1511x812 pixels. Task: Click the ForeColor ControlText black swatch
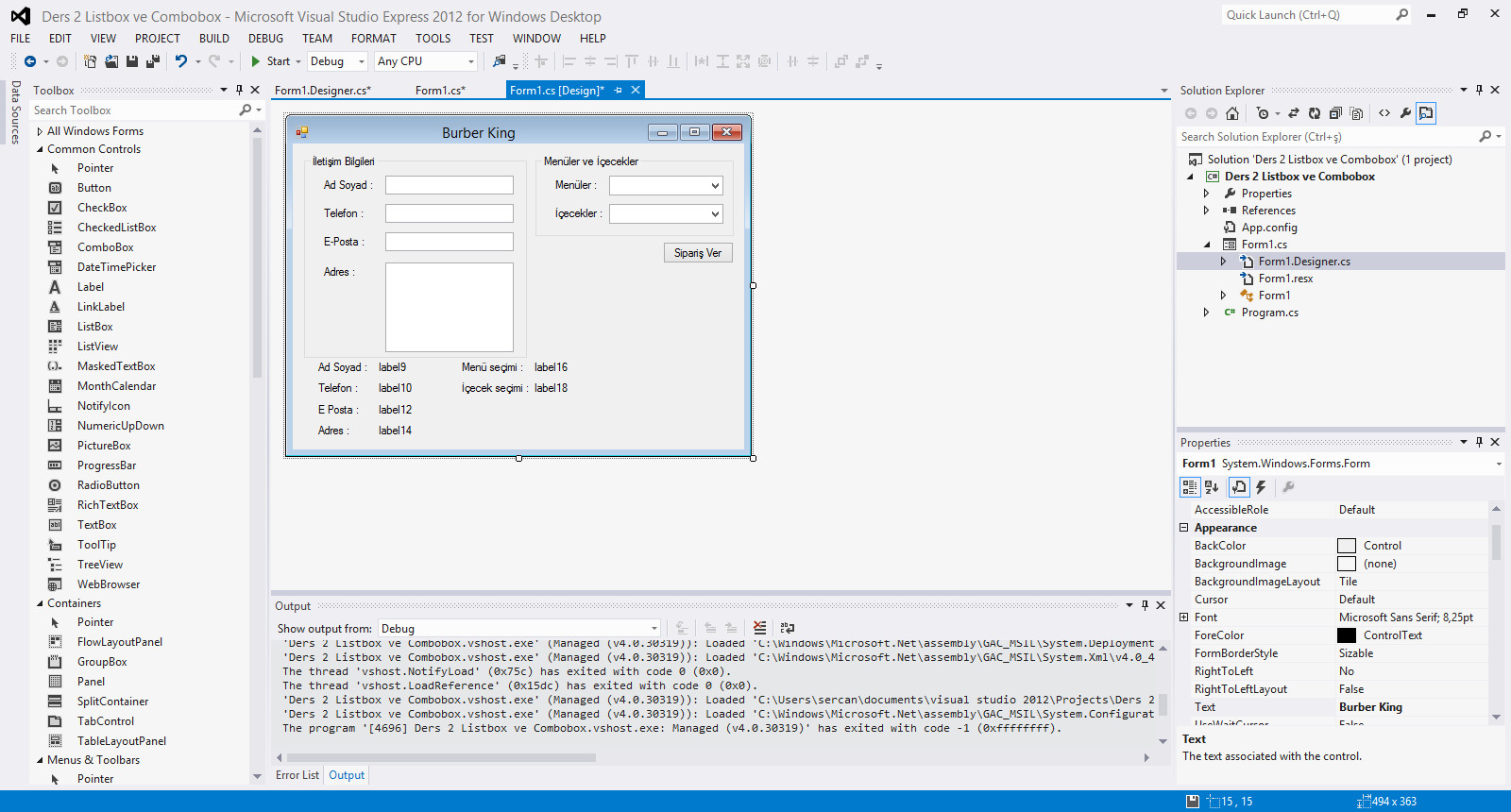pyautogui.click(x=1347, y=635)
